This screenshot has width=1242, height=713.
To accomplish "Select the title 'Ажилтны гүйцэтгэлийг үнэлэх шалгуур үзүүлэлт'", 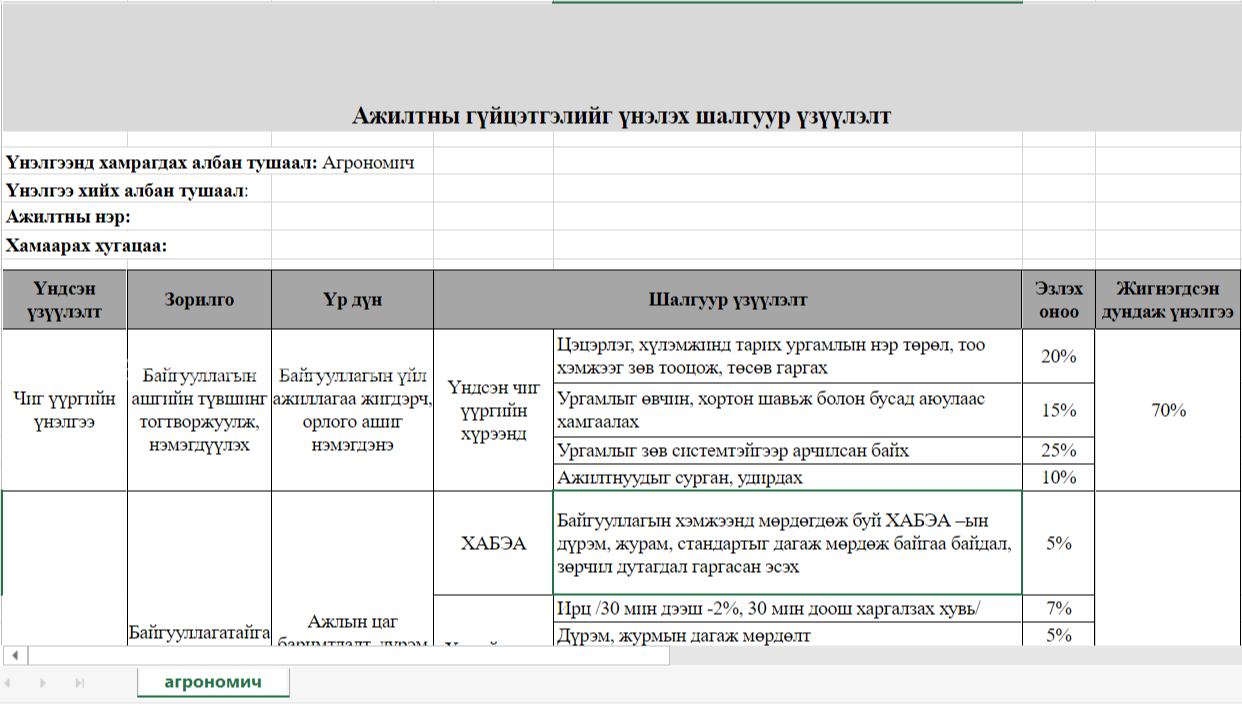I will 621,116.
